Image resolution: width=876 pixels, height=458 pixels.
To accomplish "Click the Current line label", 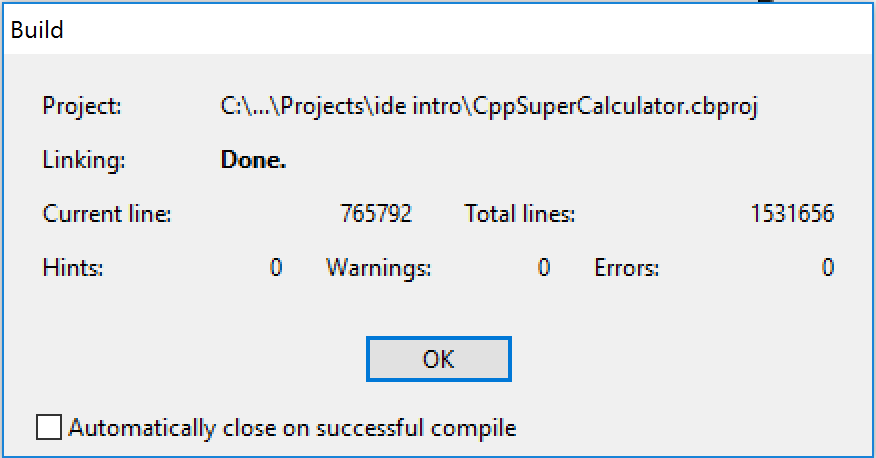I will [x=107, y=214].
